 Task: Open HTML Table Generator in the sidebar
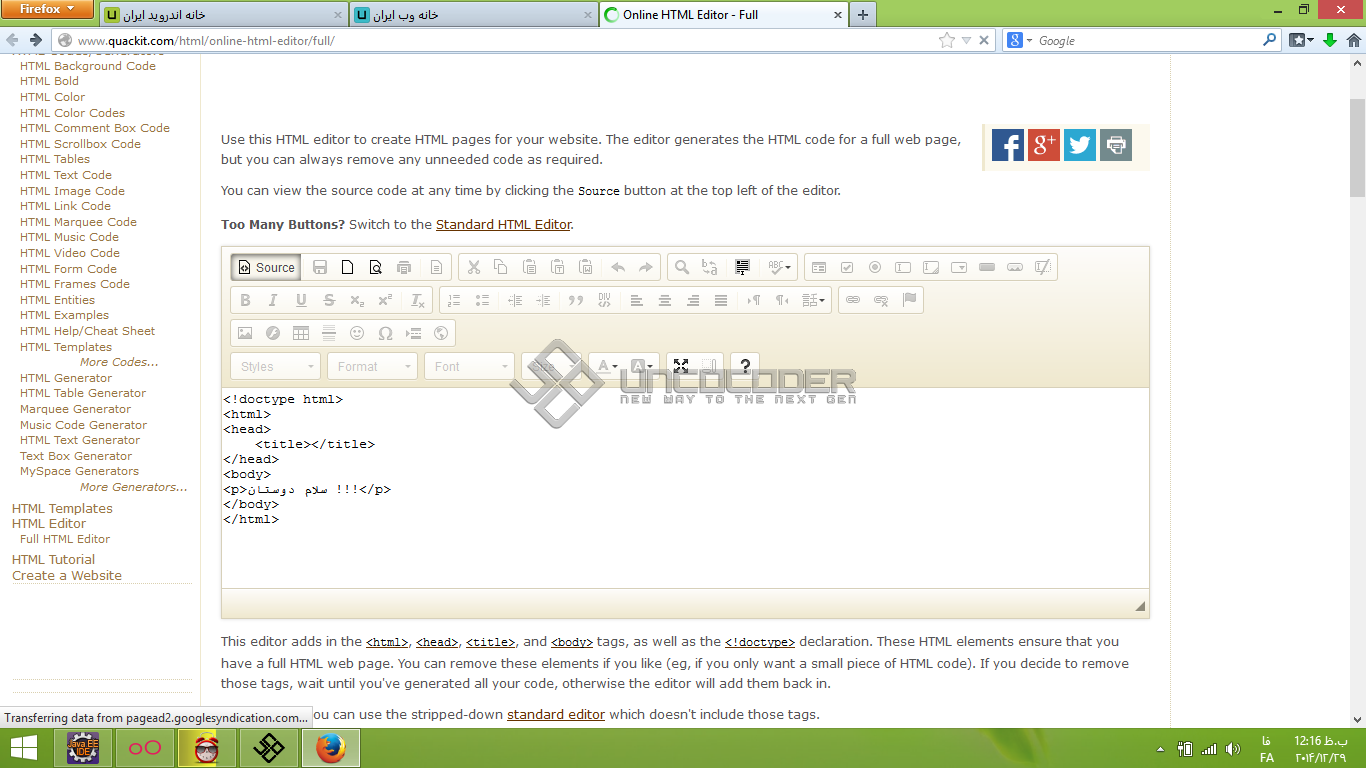coord(83,393)
